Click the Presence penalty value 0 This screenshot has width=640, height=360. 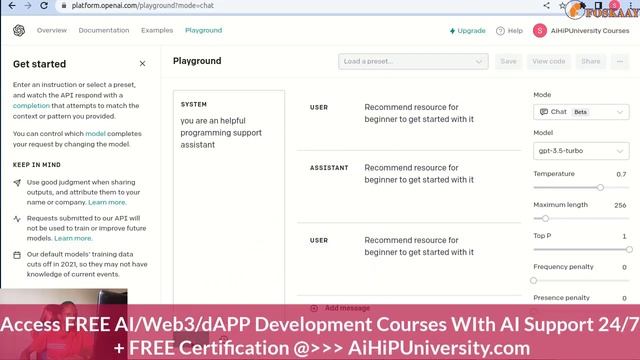click(624, 298)
